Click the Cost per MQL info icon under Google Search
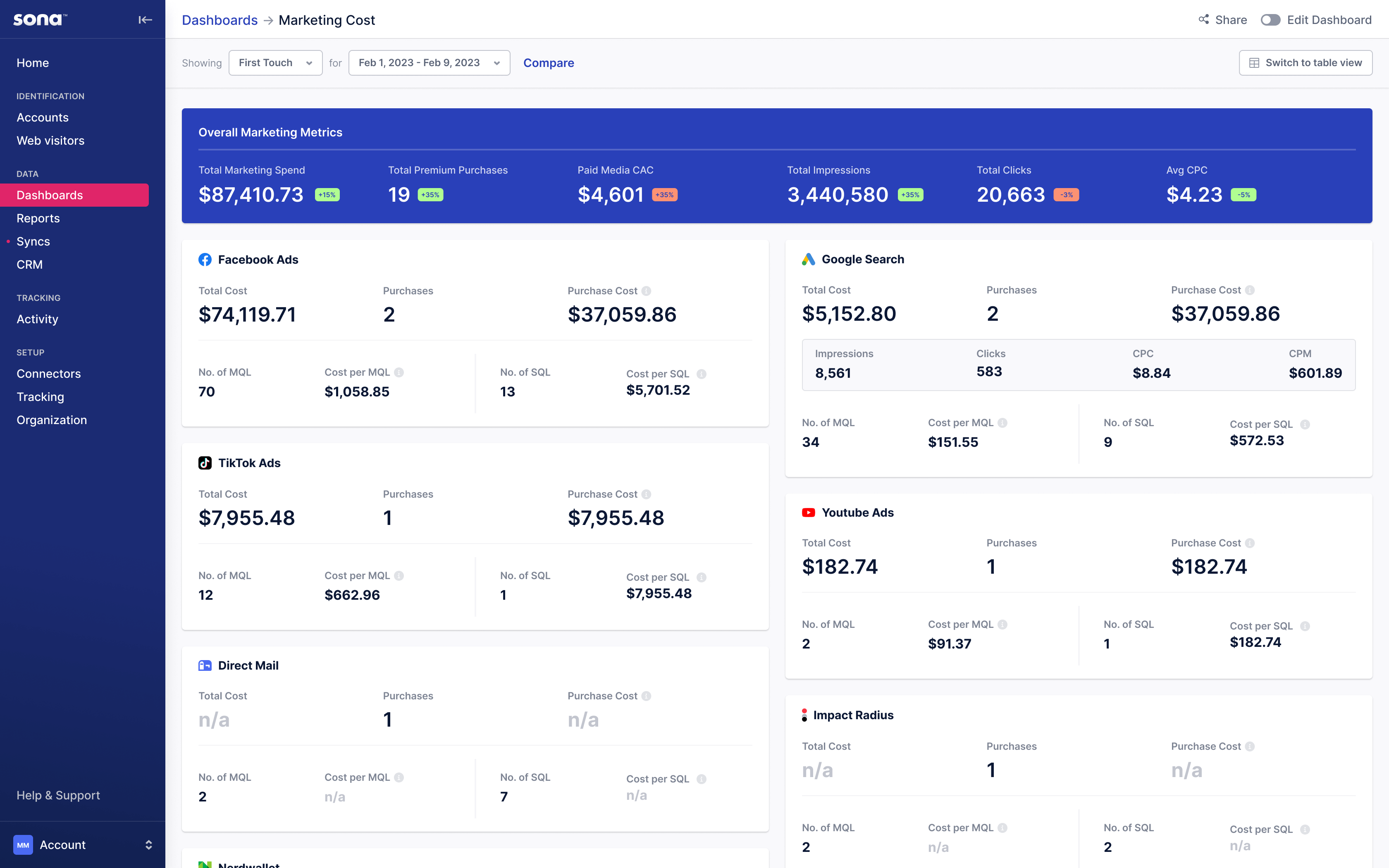Screen dimensions: 1389x868 coord(1003,422)
